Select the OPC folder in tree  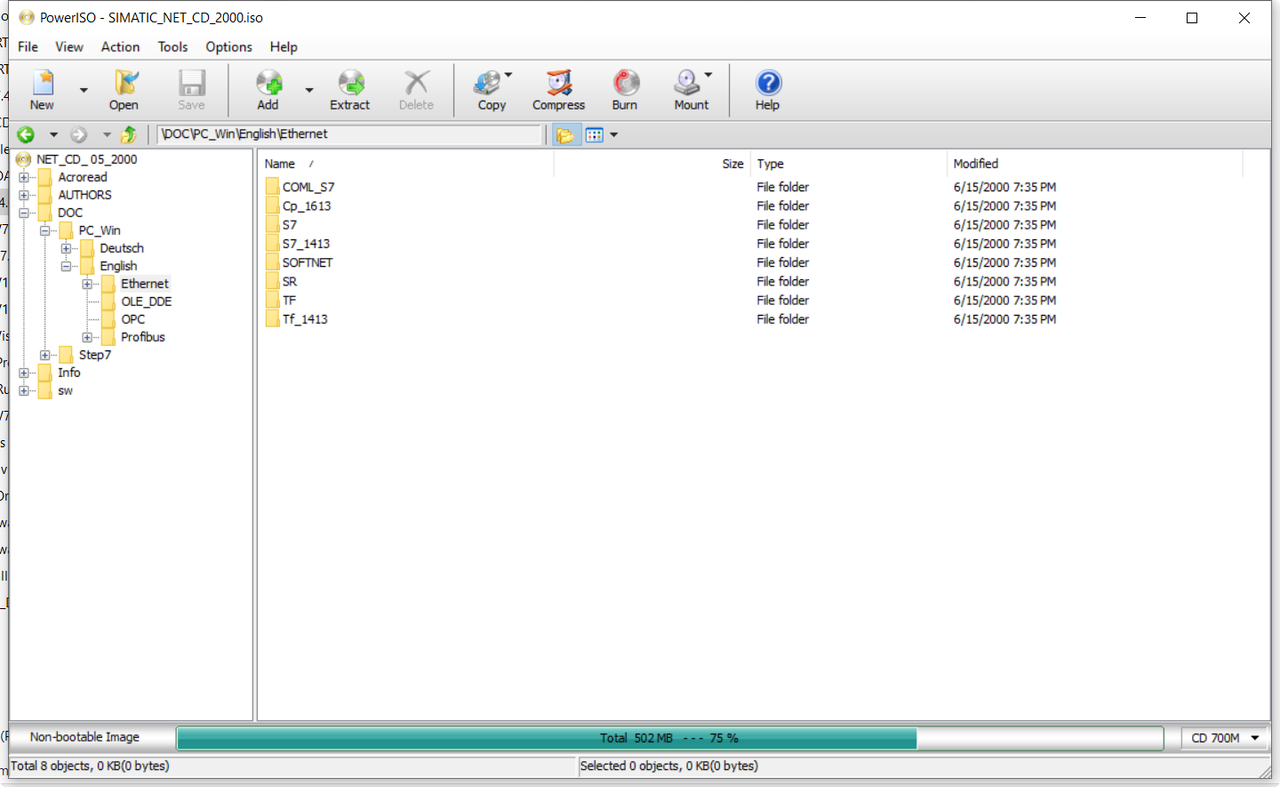coord(133,319)
